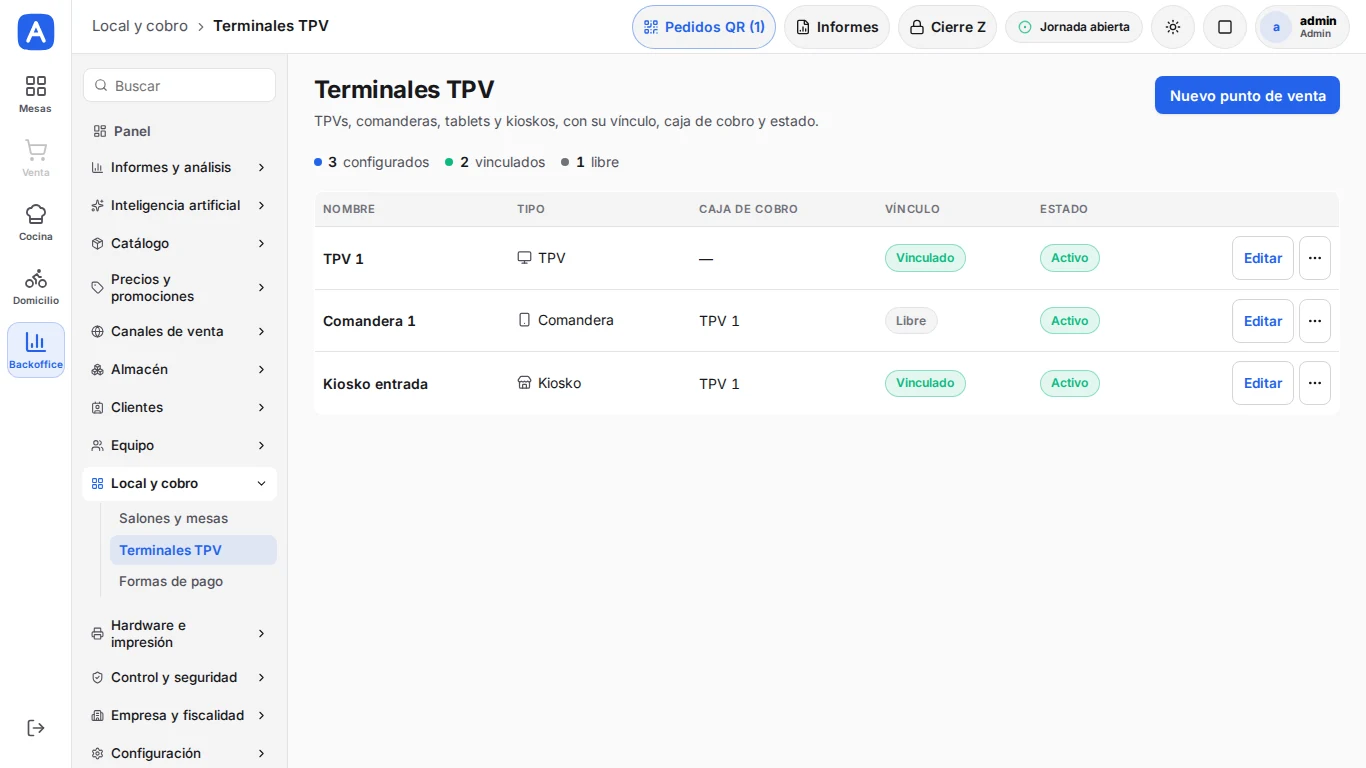Open Pedidos QR (1)
This screenshot has width=1366, height=768.
click(x=704, y=27)
